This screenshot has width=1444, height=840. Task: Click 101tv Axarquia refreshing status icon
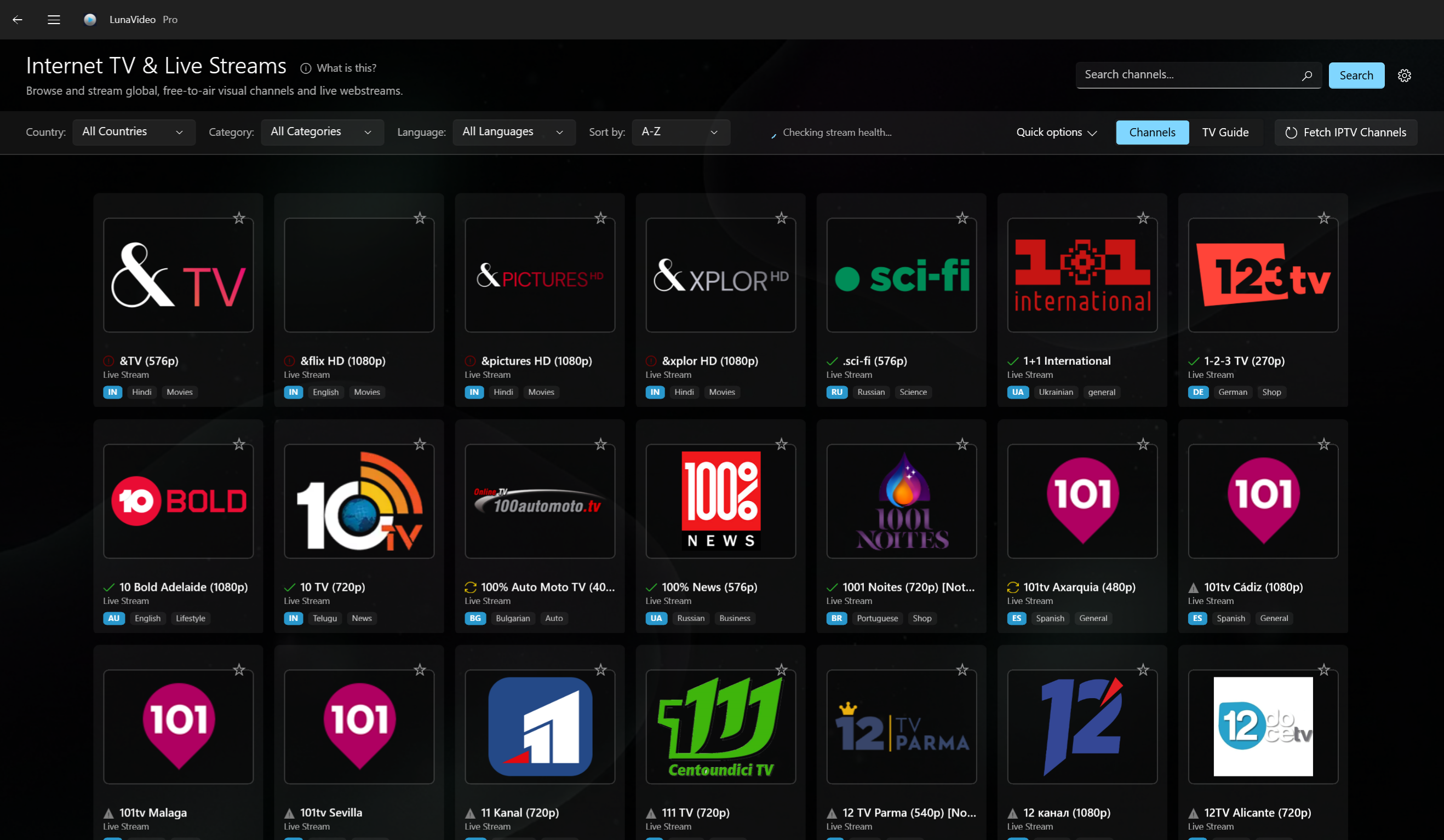tap(1013, 588)
